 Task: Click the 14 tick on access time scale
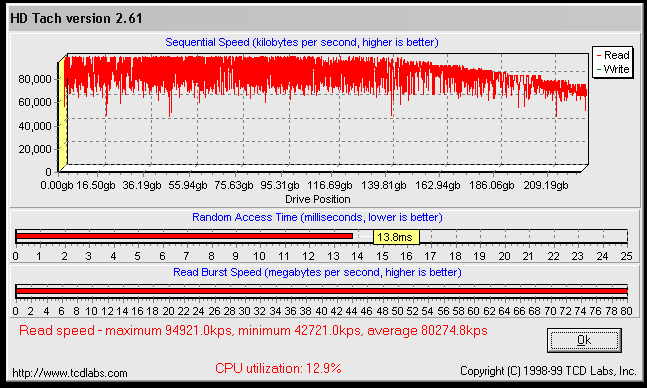point(357,256)
